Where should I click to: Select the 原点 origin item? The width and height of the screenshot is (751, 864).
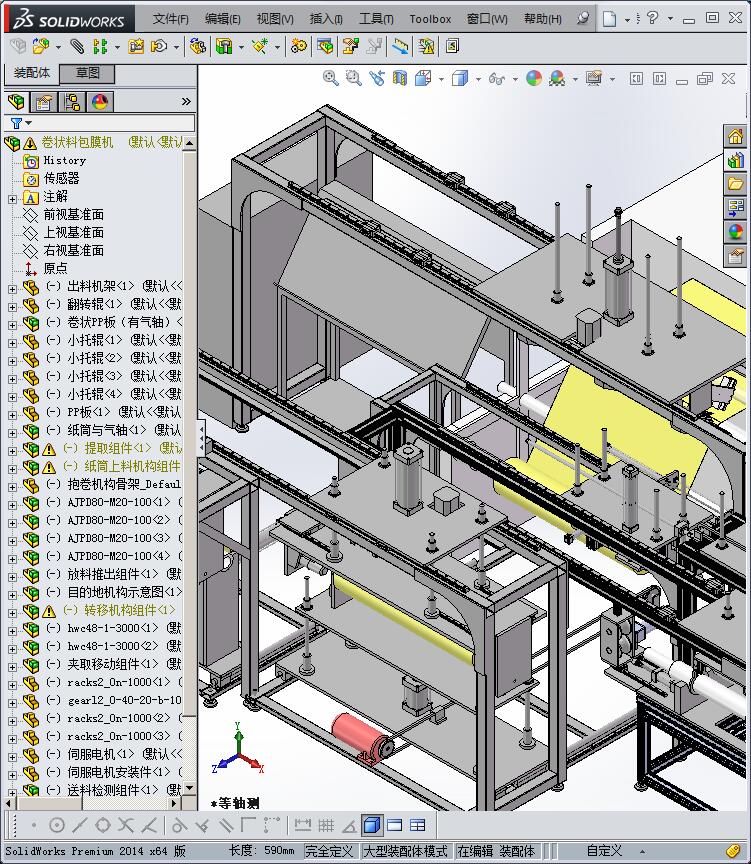[x=55, y=268]
